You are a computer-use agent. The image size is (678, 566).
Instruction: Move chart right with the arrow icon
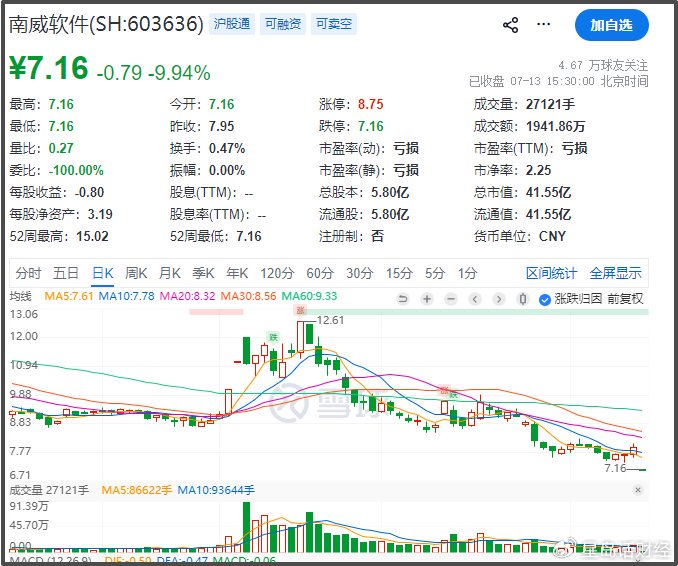(499, 299)
